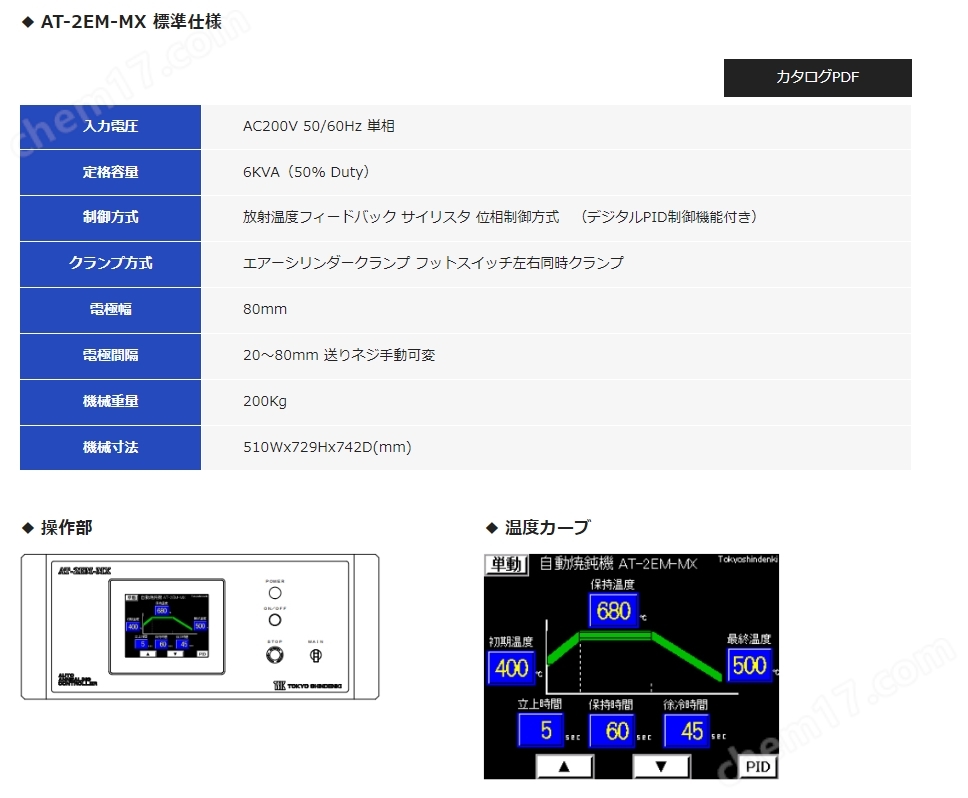Select the 6KVA (50% Duty) value

click(306, 172)
